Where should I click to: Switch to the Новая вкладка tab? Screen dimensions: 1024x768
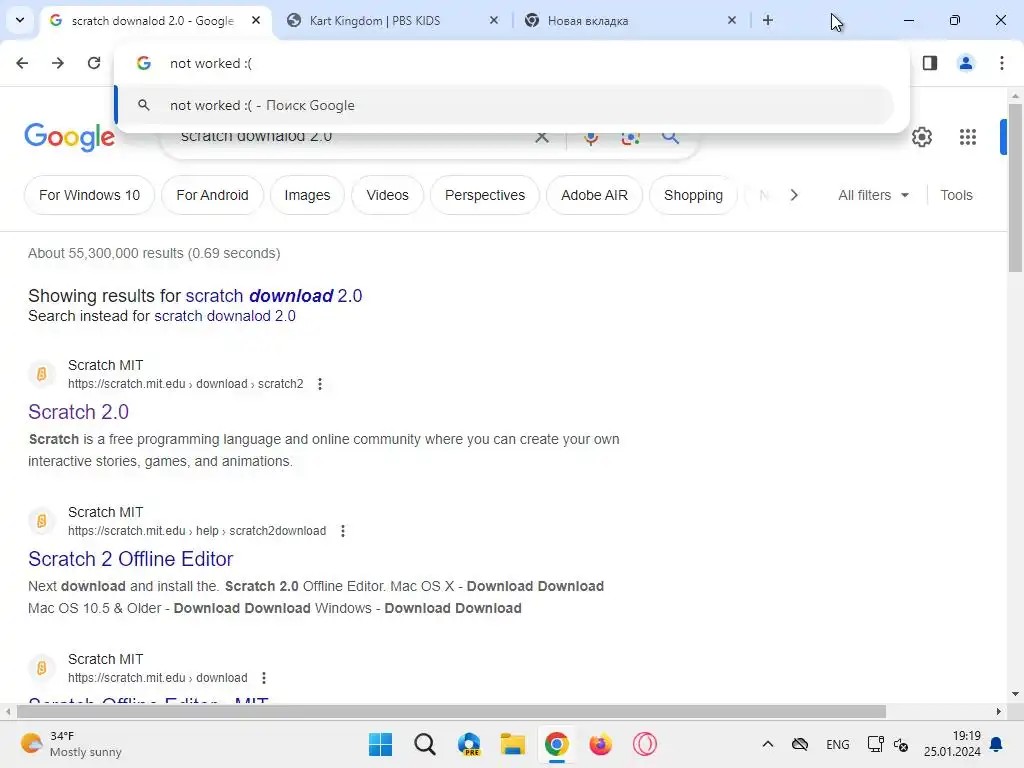632,20
